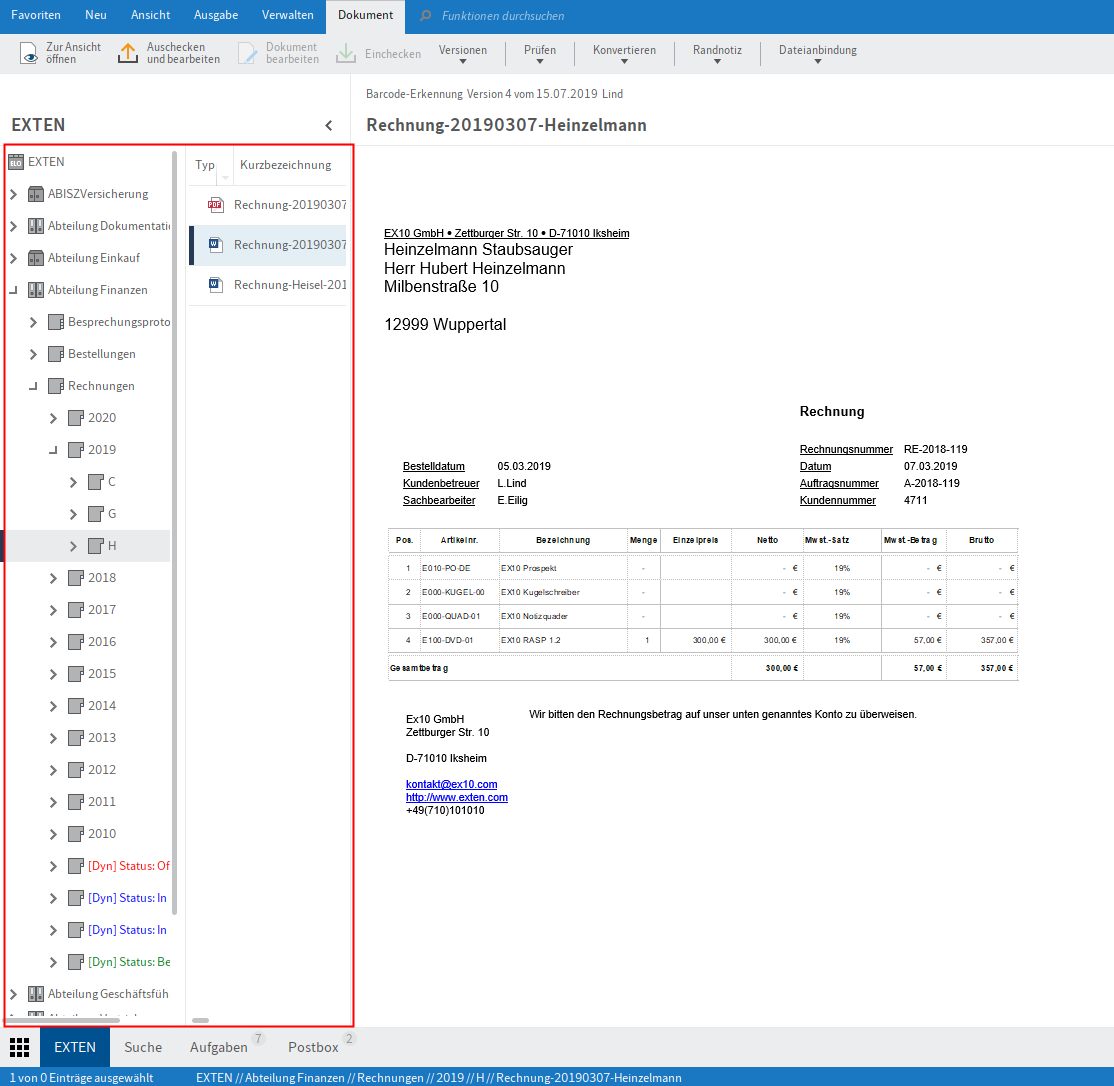1114x1086 pixels.
Task: Click the ABISZVersicherung cabinet icon
Action: [36, 194]
